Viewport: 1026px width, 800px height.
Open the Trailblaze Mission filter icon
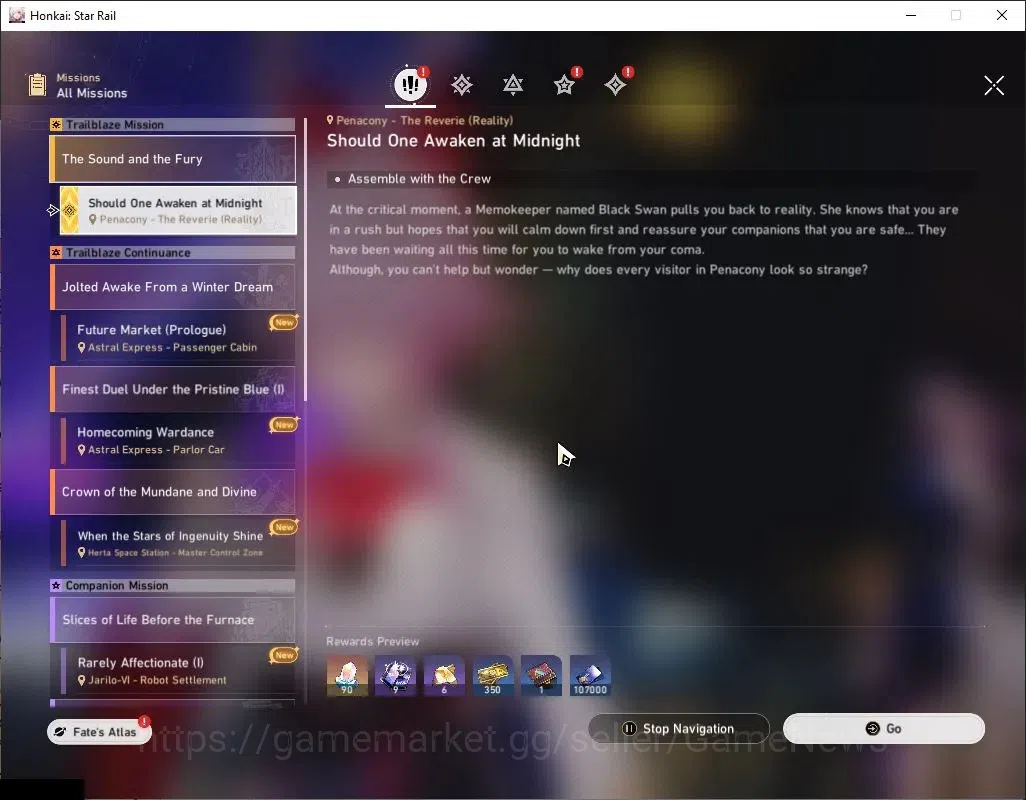(x=462, y=85)
